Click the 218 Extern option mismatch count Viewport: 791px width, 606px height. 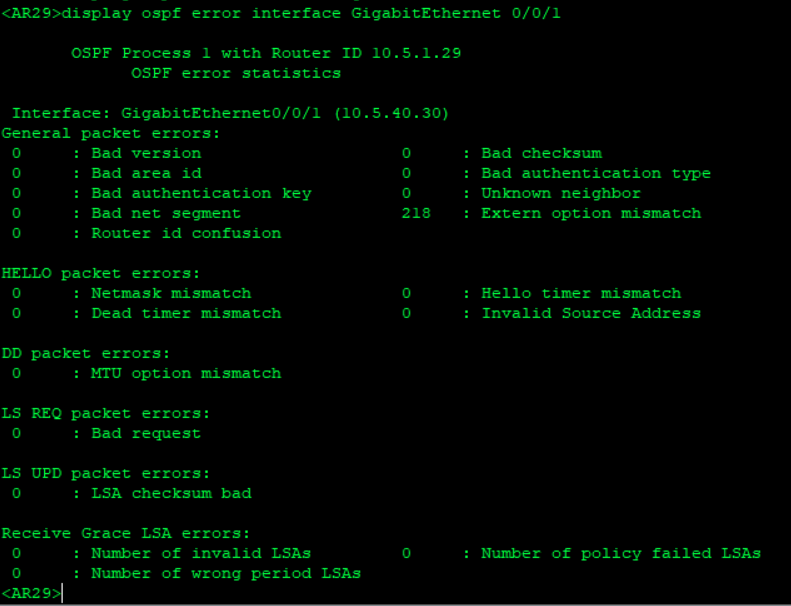416,213
